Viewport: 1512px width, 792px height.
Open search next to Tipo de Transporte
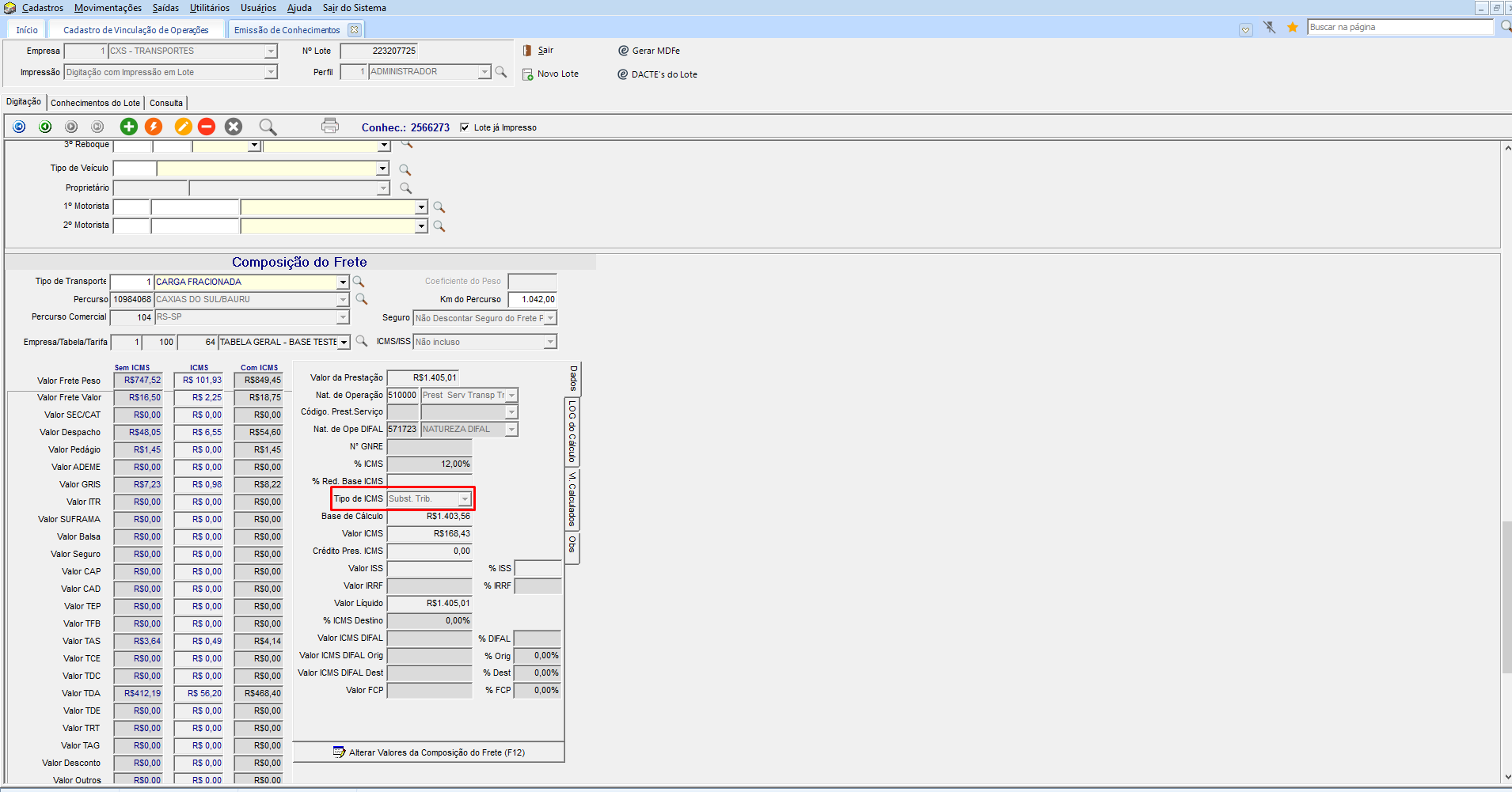[359, 282]
